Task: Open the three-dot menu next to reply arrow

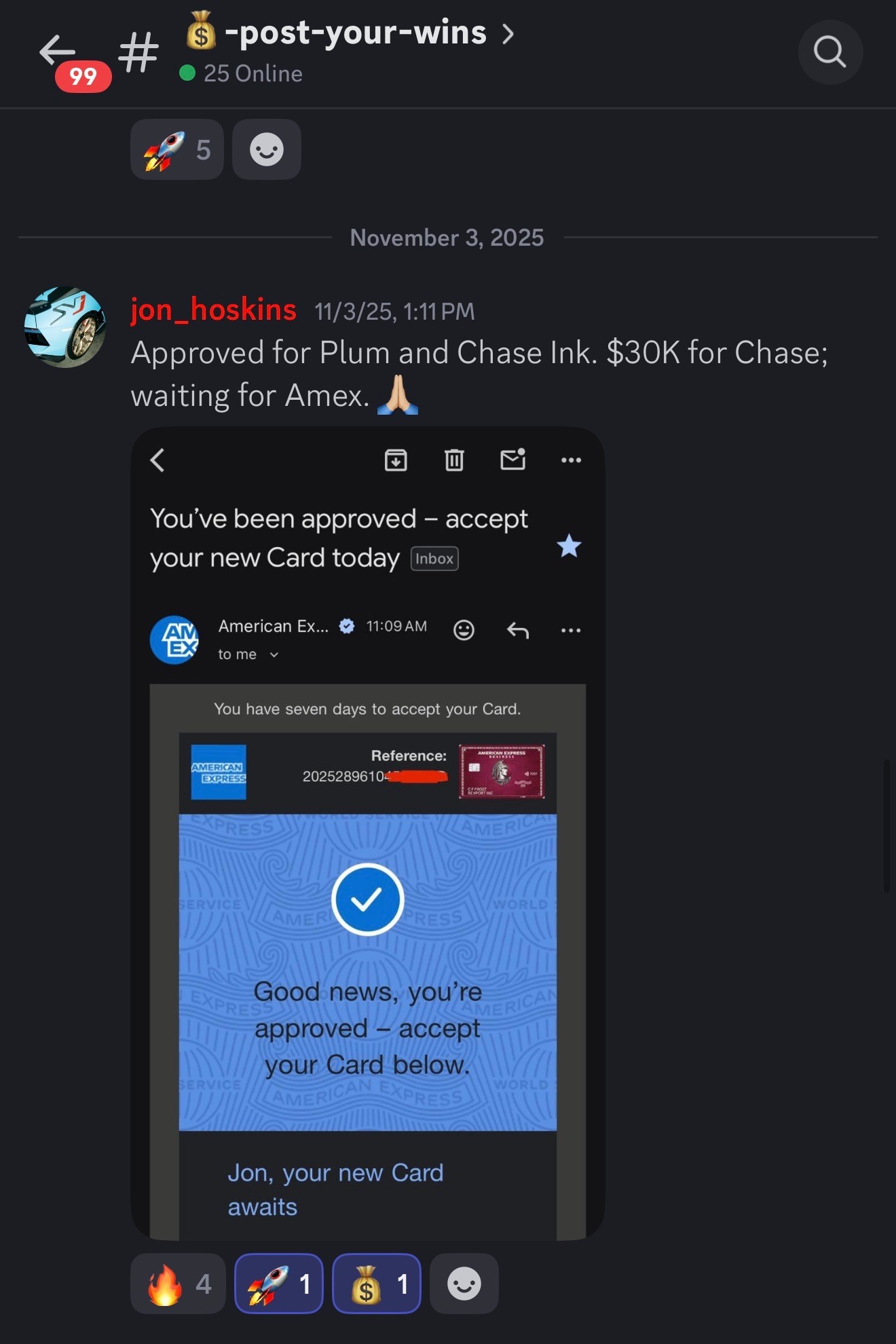Action: click(x=571, y=631)
